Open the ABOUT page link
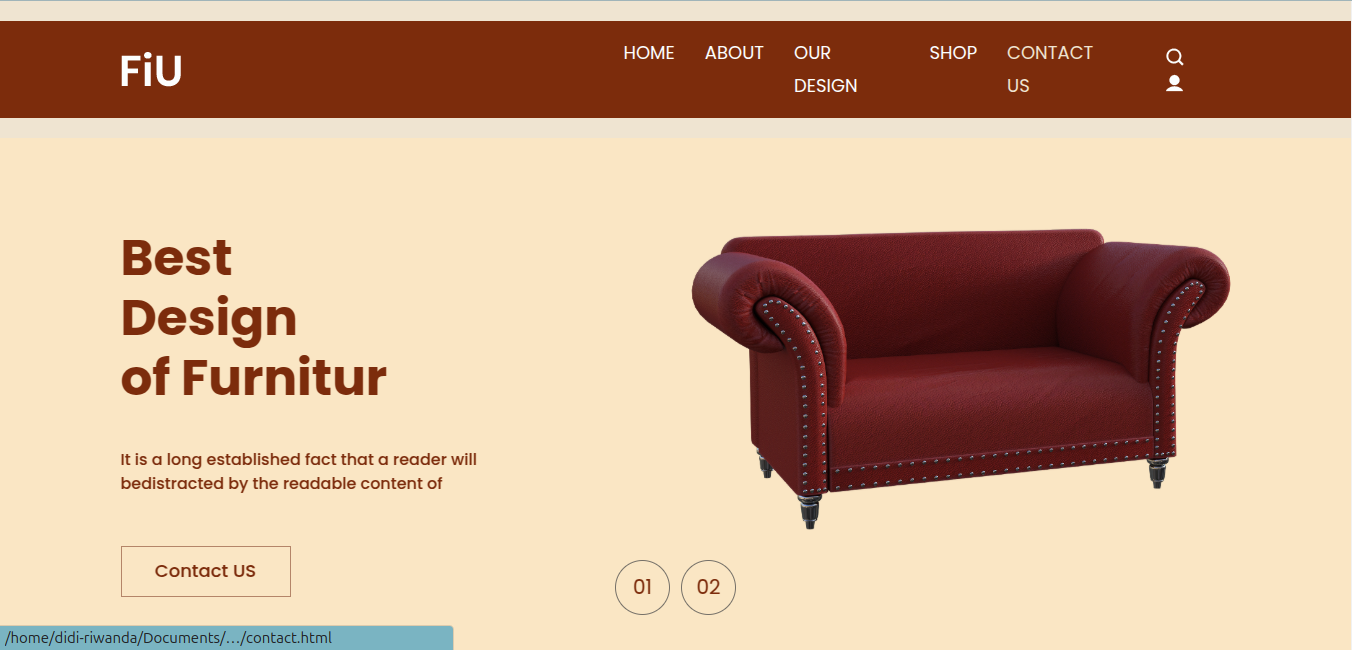This screenshot has width=1352, height=650. tap(734, 53)
